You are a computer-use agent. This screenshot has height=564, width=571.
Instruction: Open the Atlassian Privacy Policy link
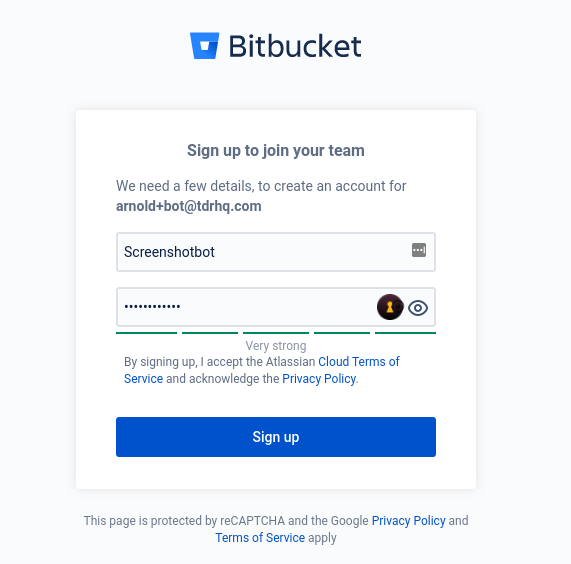319,379
